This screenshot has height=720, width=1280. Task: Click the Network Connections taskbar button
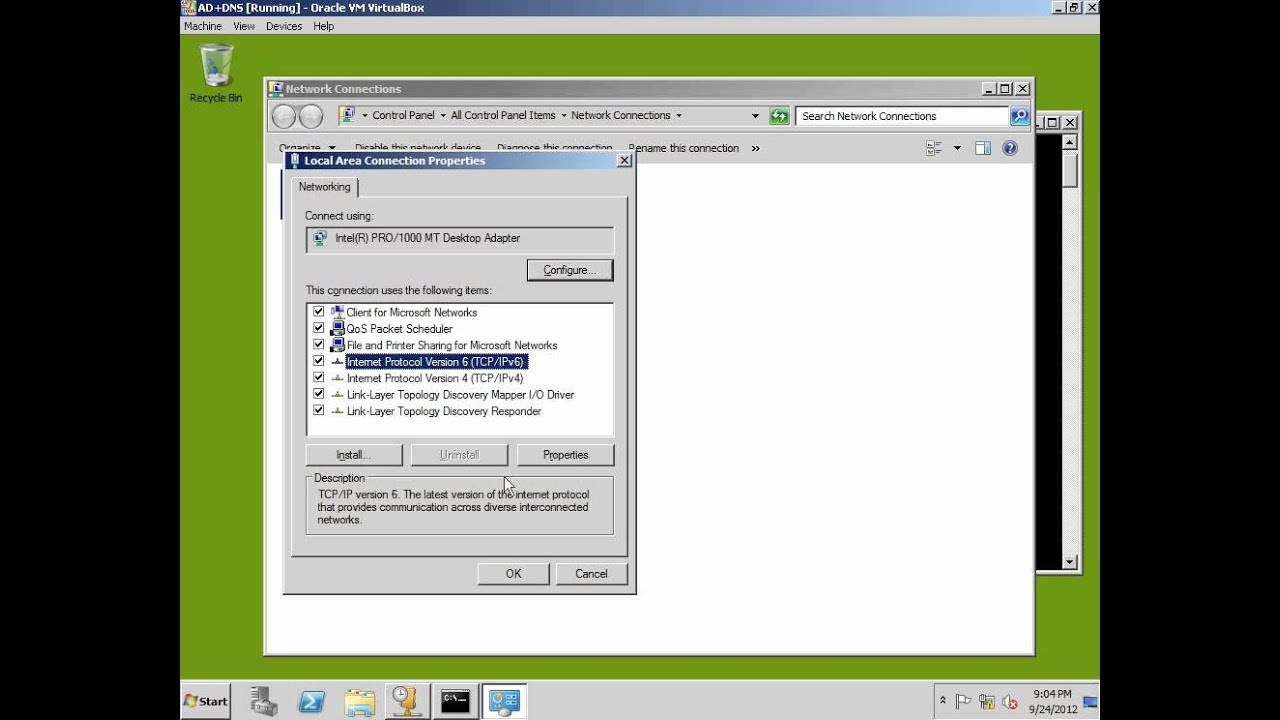click(503, 701)
